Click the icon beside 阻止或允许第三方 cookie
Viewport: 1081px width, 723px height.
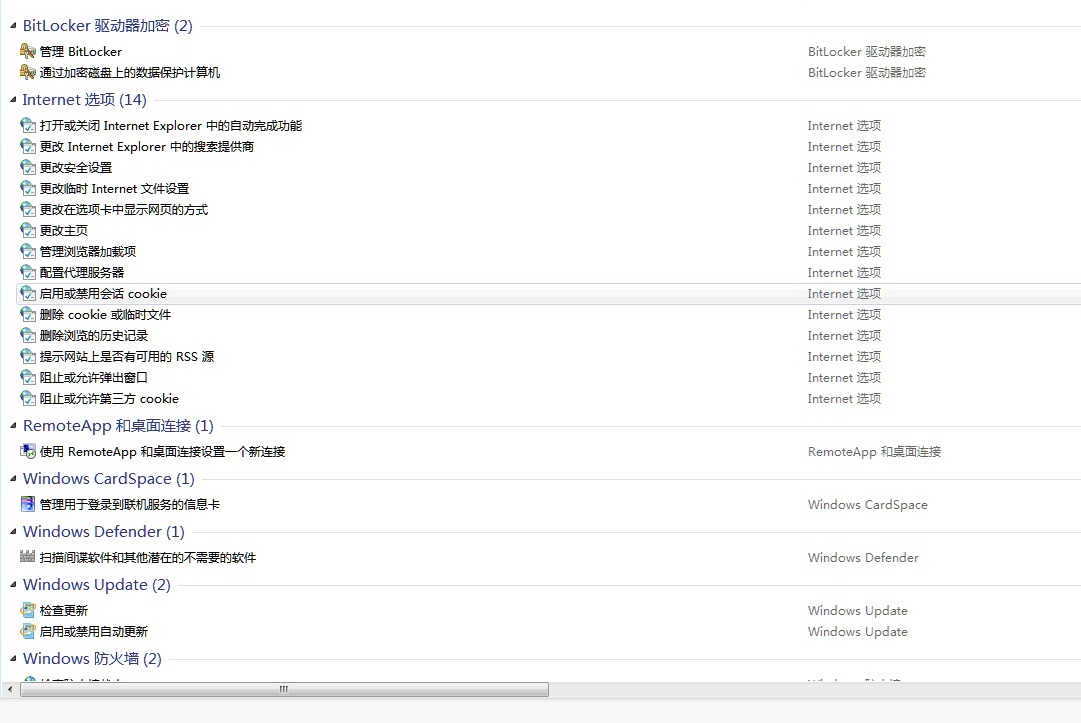tap(28, 398)
